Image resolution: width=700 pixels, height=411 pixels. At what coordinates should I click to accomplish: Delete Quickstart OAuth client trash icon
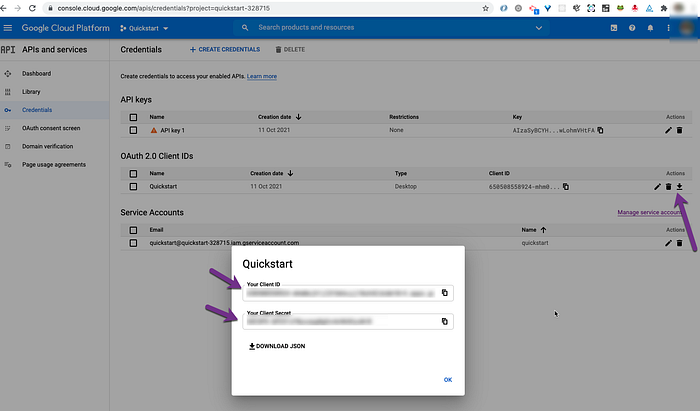click(x=668, y=187)
